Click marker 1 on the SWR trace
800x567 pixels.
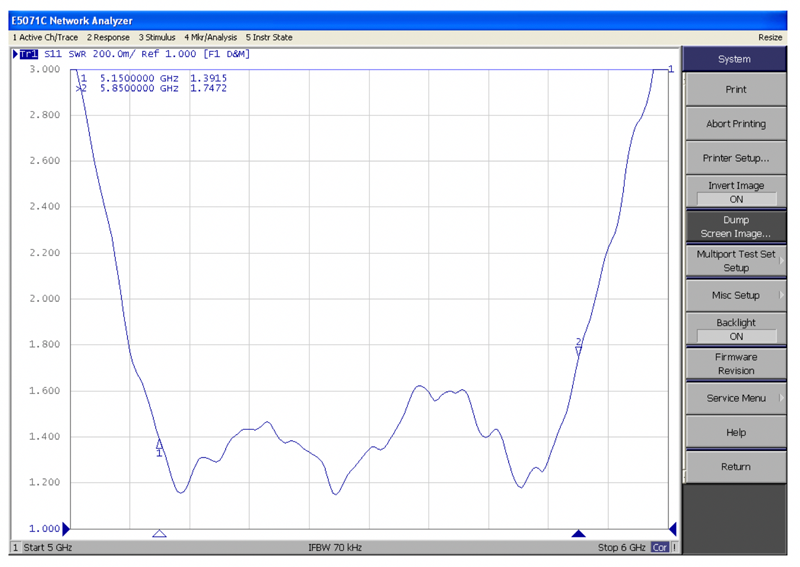[x=159, y=444]
